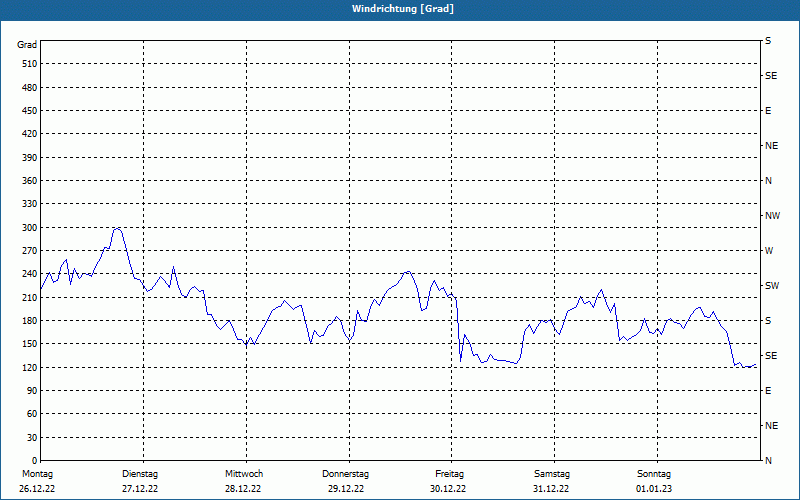The height and width of the screenshot is (500, 800).
Task: Click the 360 degree axis label
Action: 30,181
